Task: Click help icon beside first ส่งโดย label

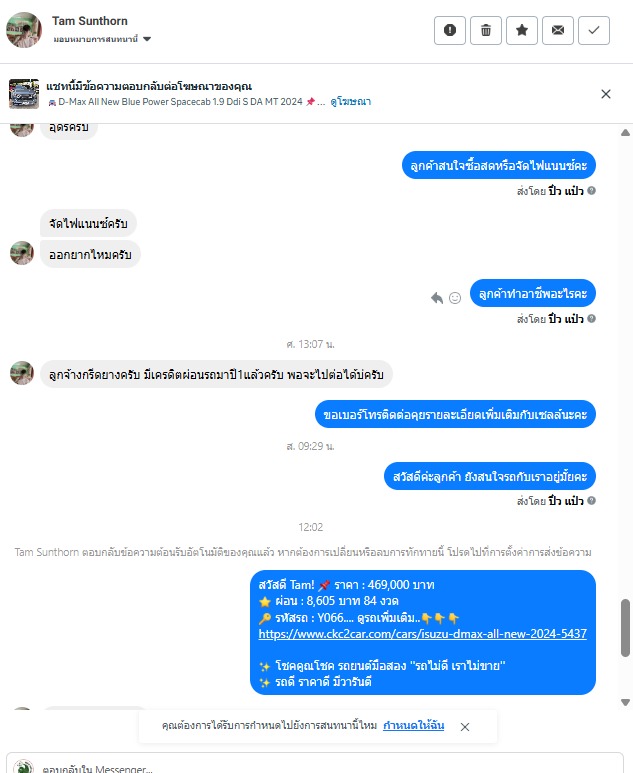Action: coord(592,190)
